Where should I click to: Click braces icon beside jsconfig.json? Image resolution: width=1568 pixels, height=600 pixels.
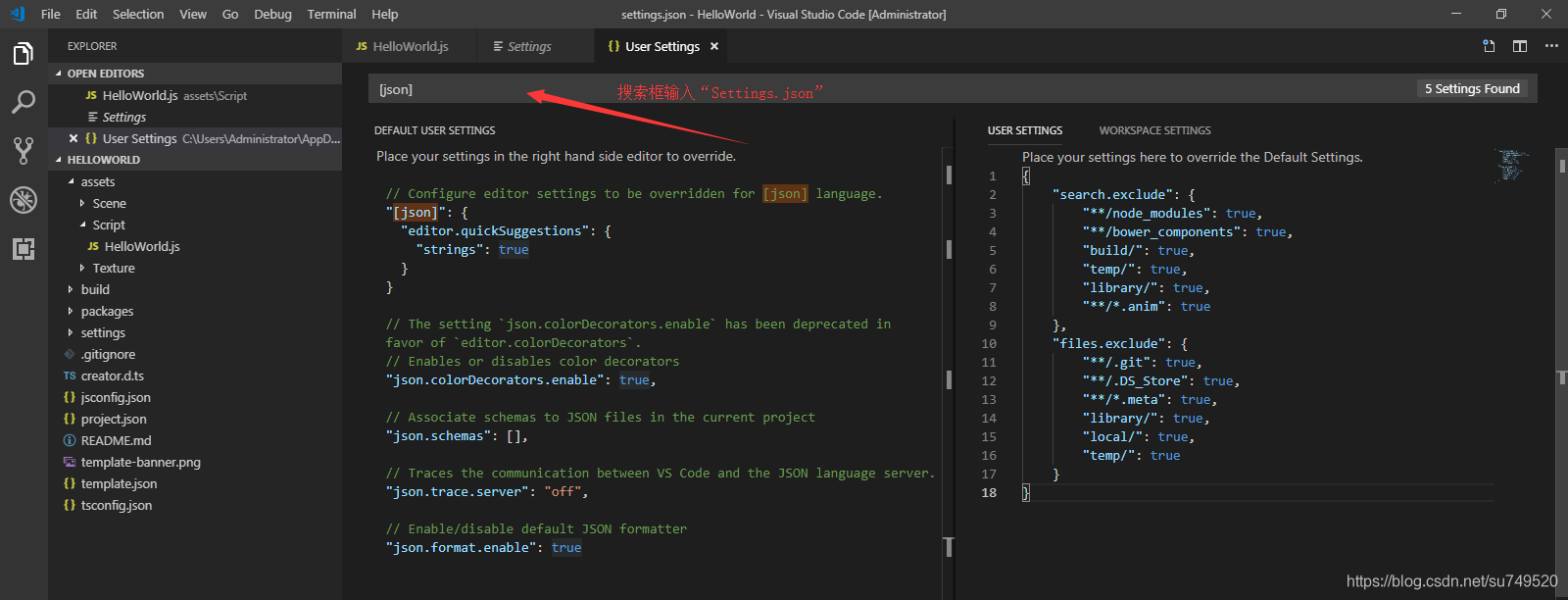pyautogui.click(x=70, y=397)
